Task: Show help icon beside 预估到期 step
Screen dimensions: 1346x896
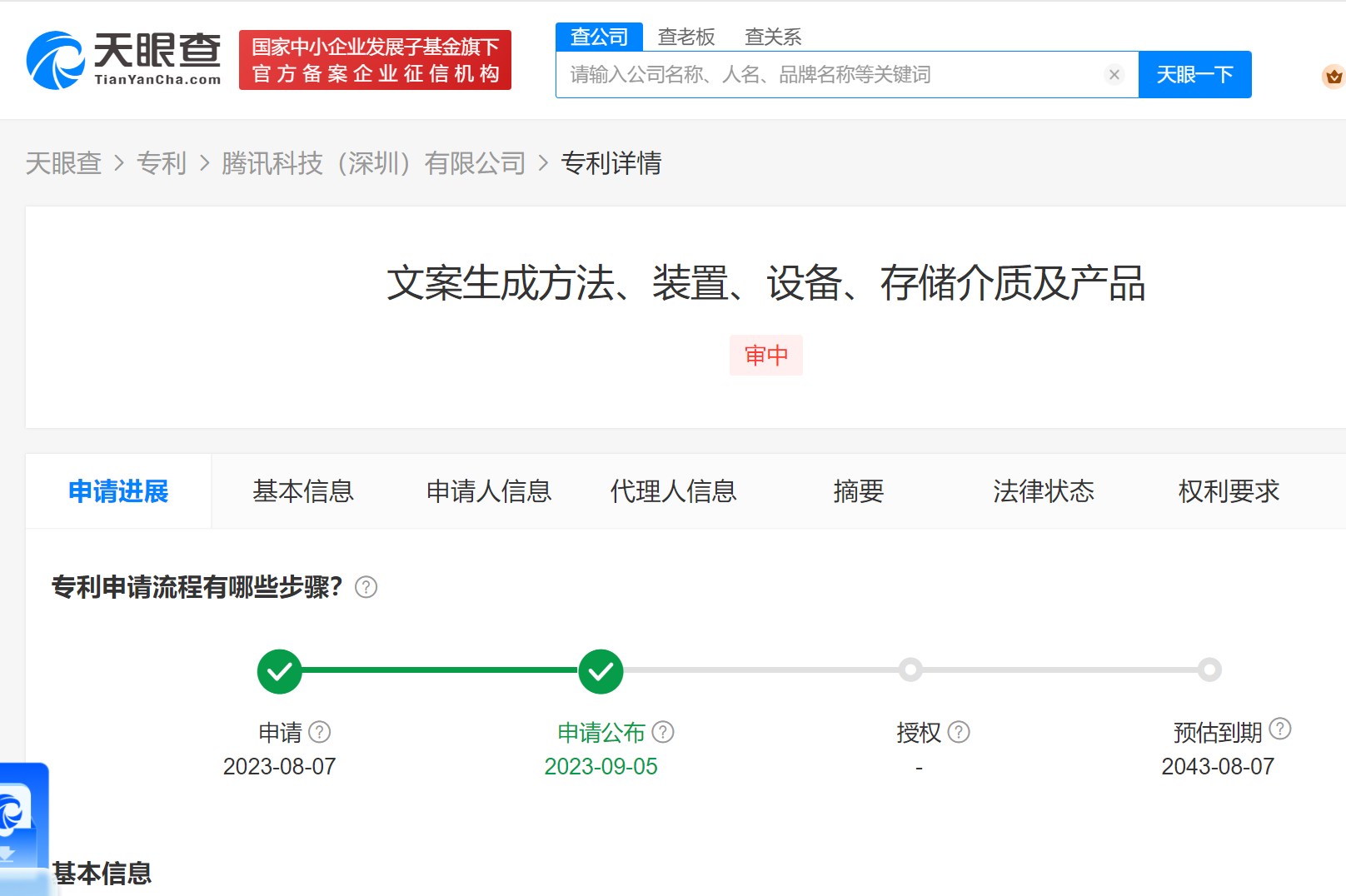Action: 1279,729
